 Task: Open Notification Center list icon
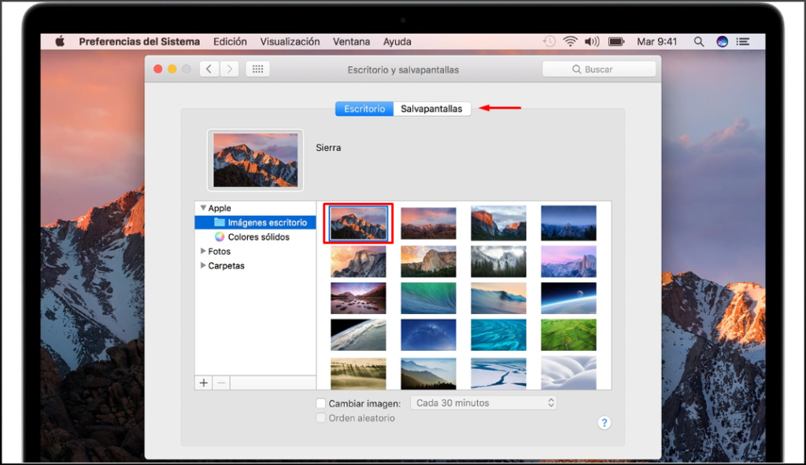[743, 42]
